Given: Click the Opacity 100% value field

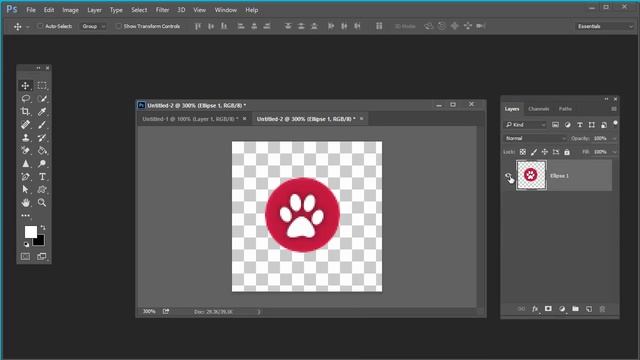Looking at the screenshot, I should tap(600, 138).
